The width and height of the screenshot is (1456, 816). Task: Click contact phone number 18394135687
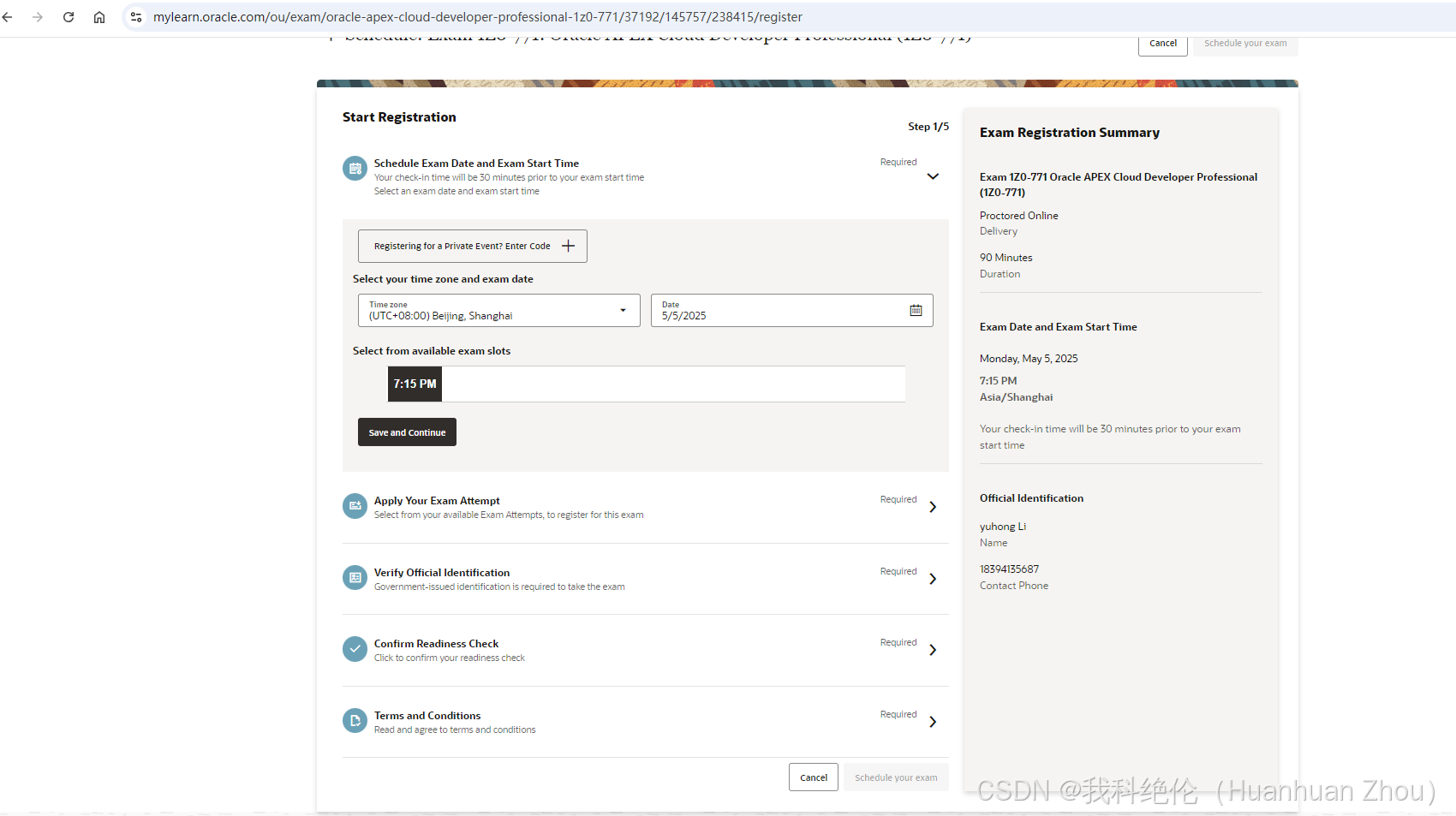(1009, 569)
